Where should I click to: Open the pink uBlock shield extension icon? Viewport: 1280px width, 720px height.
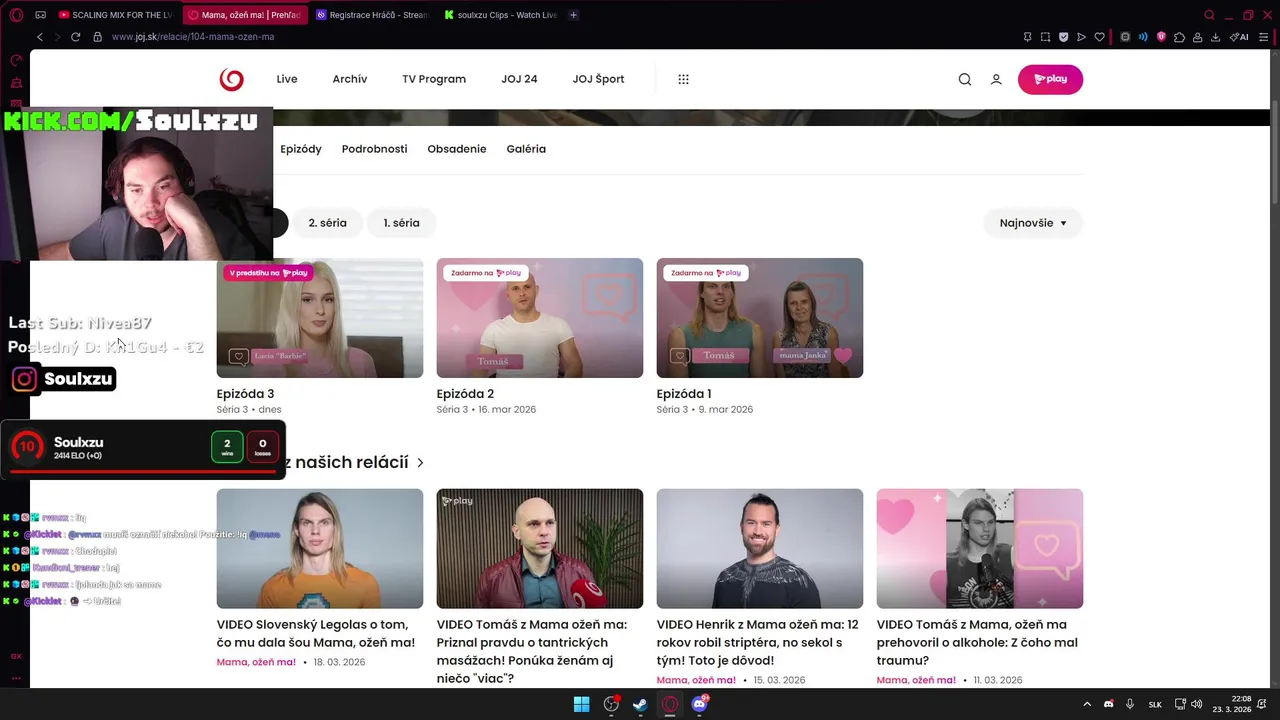pos(1161,37)
